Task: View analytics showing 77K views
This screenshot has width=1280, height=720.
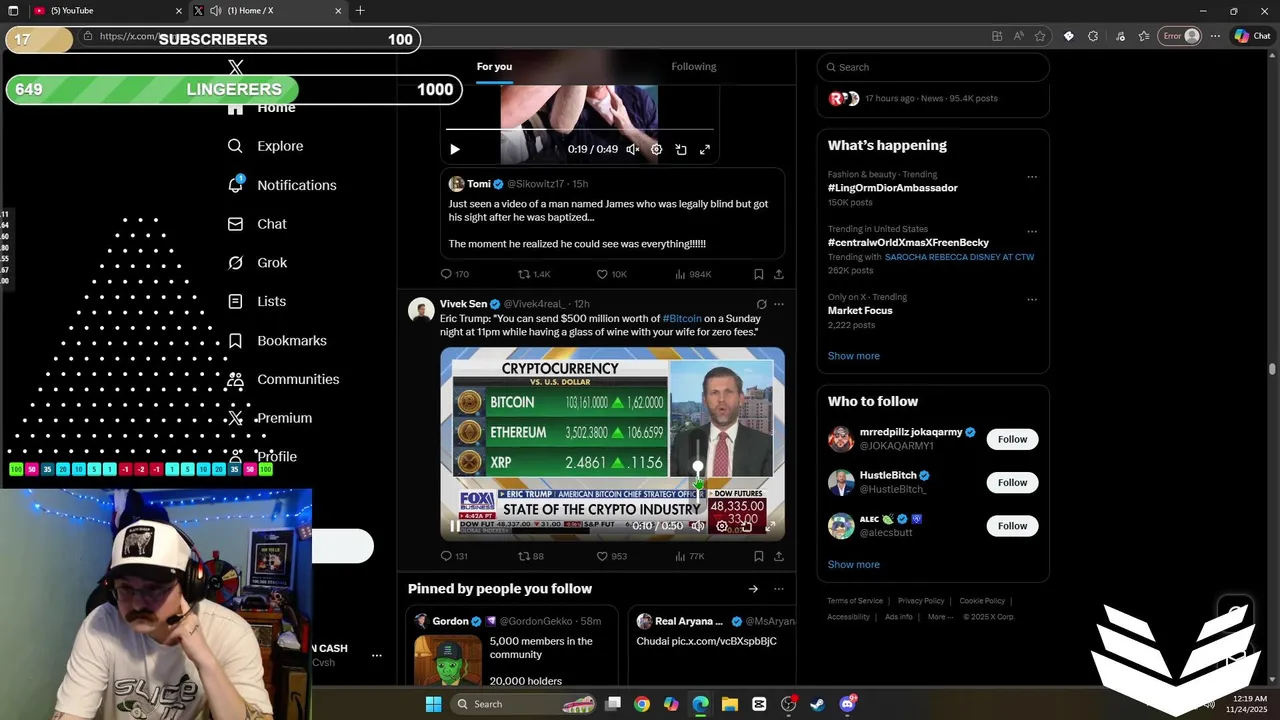Action: click(x=690, y=556)
